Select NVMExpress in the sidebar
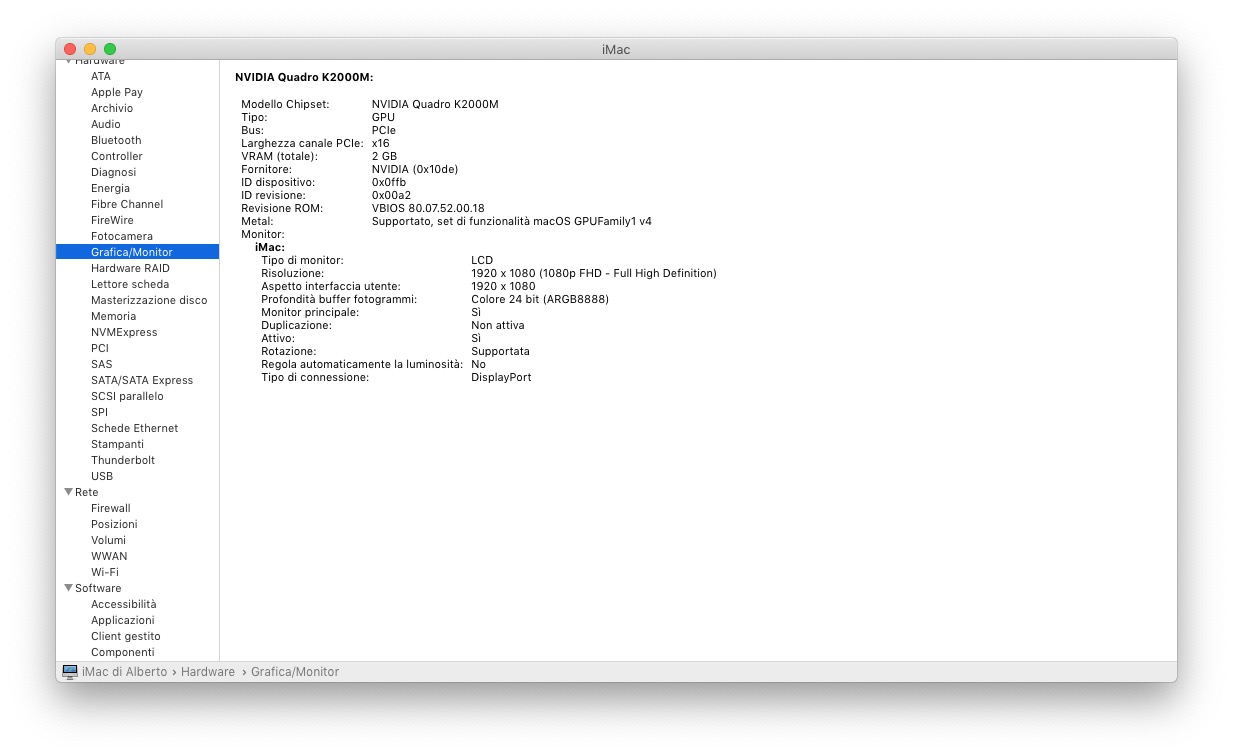The height and width of the screenshot is (756, 1233). 124,332
